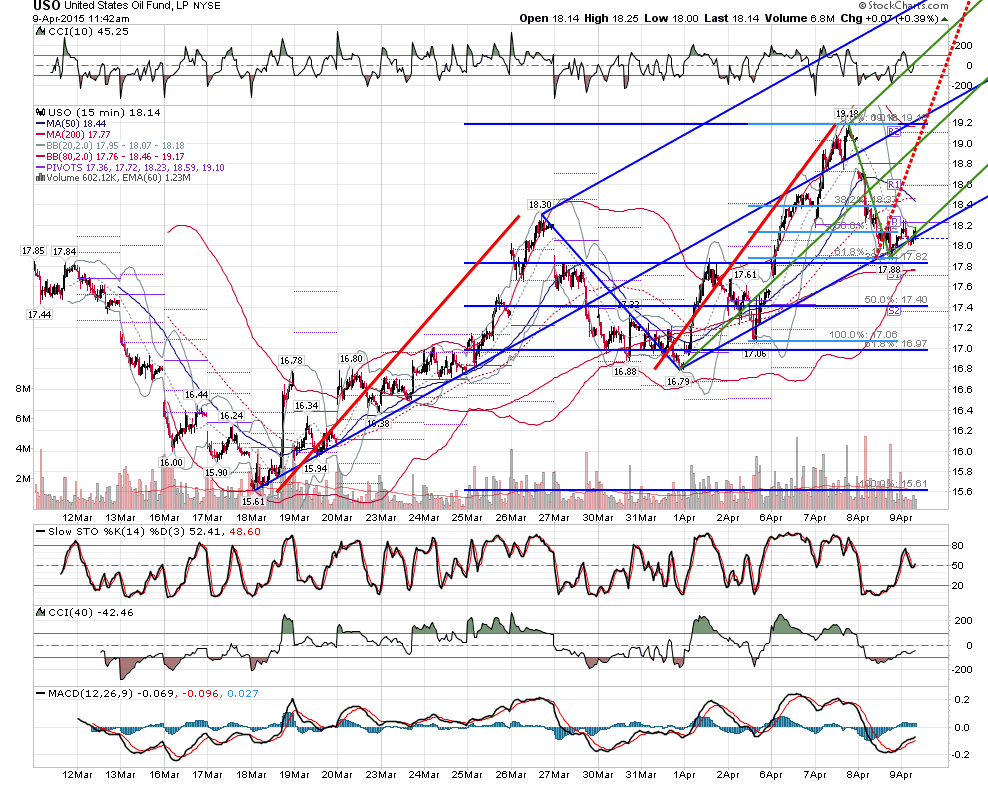This screenshot has height=787, width=988.
Task: Click the bold USO ticker symbol title
Action: [47, 6]
